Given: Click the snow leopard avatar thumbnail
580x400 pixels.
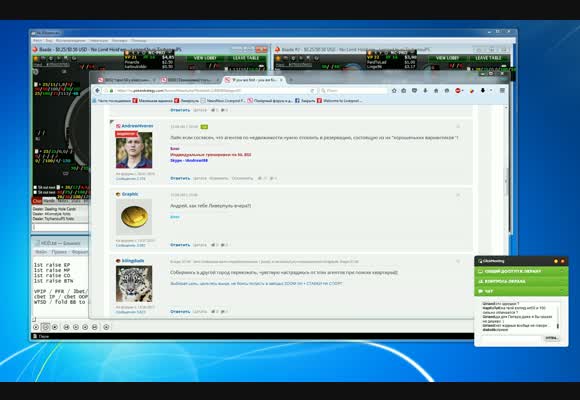Looking at the screenshot, I should coord(134,284).
